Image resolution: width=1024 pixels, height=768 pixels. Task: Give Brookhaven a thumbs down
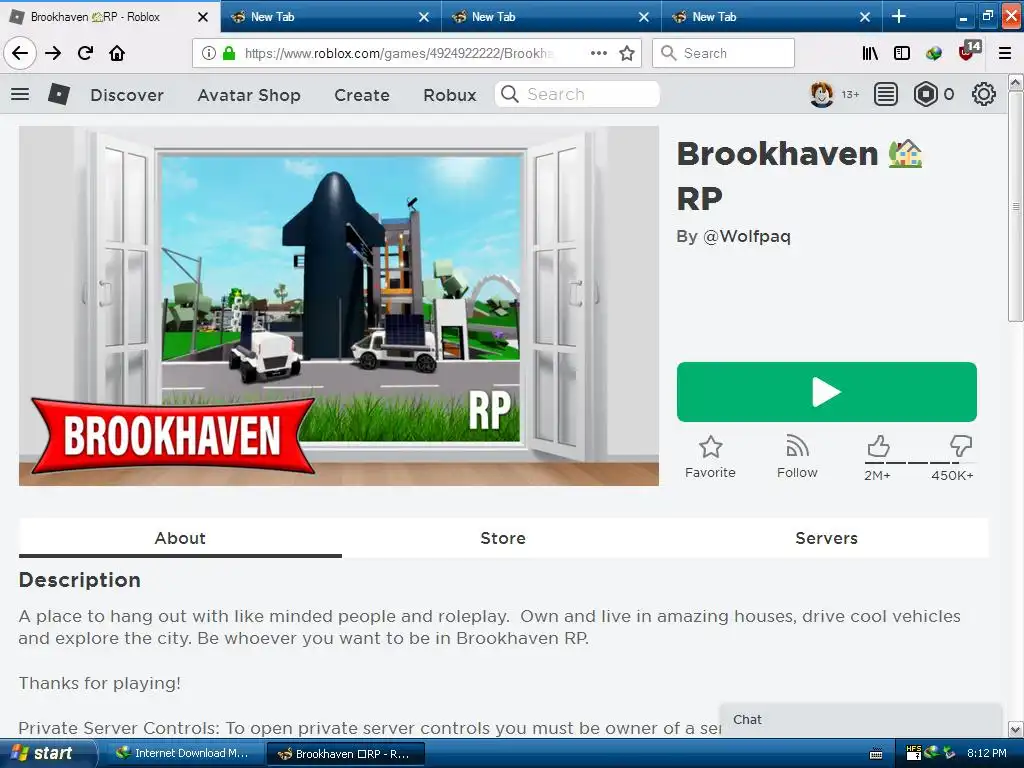pyautogui.click(x=961, y=447)
